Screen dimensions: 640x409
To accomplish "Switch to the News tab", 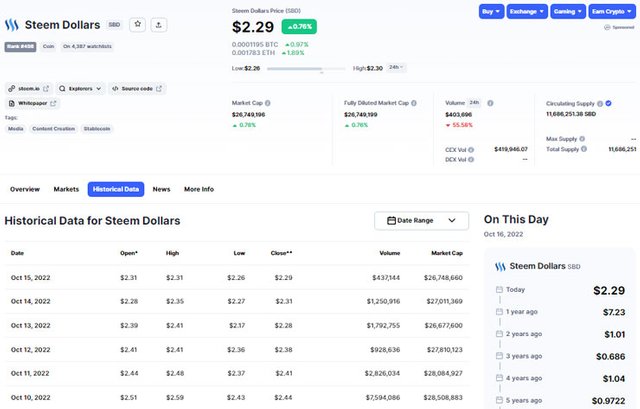I will (x=162, y=189).
